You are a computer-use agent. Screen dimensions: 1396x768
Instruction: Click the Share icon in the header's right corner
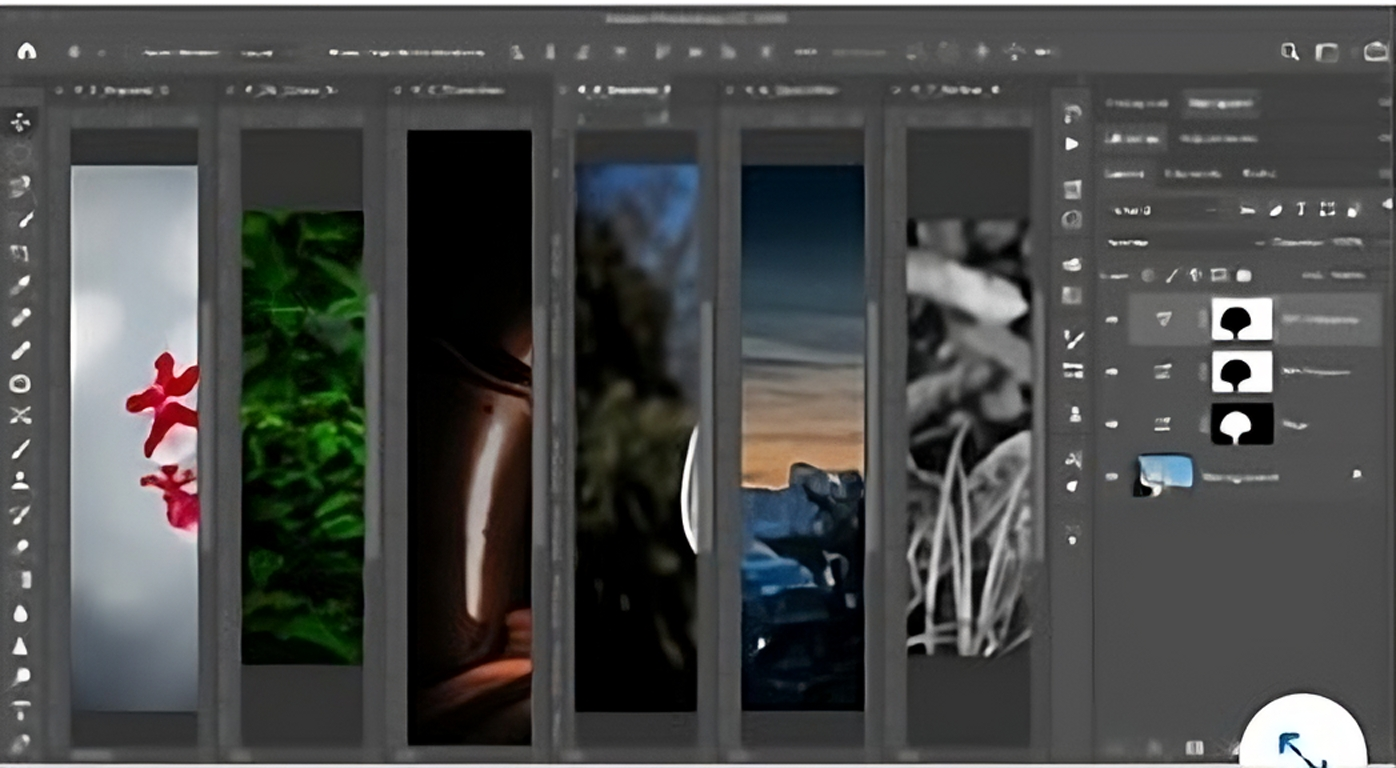(1376, 52)
